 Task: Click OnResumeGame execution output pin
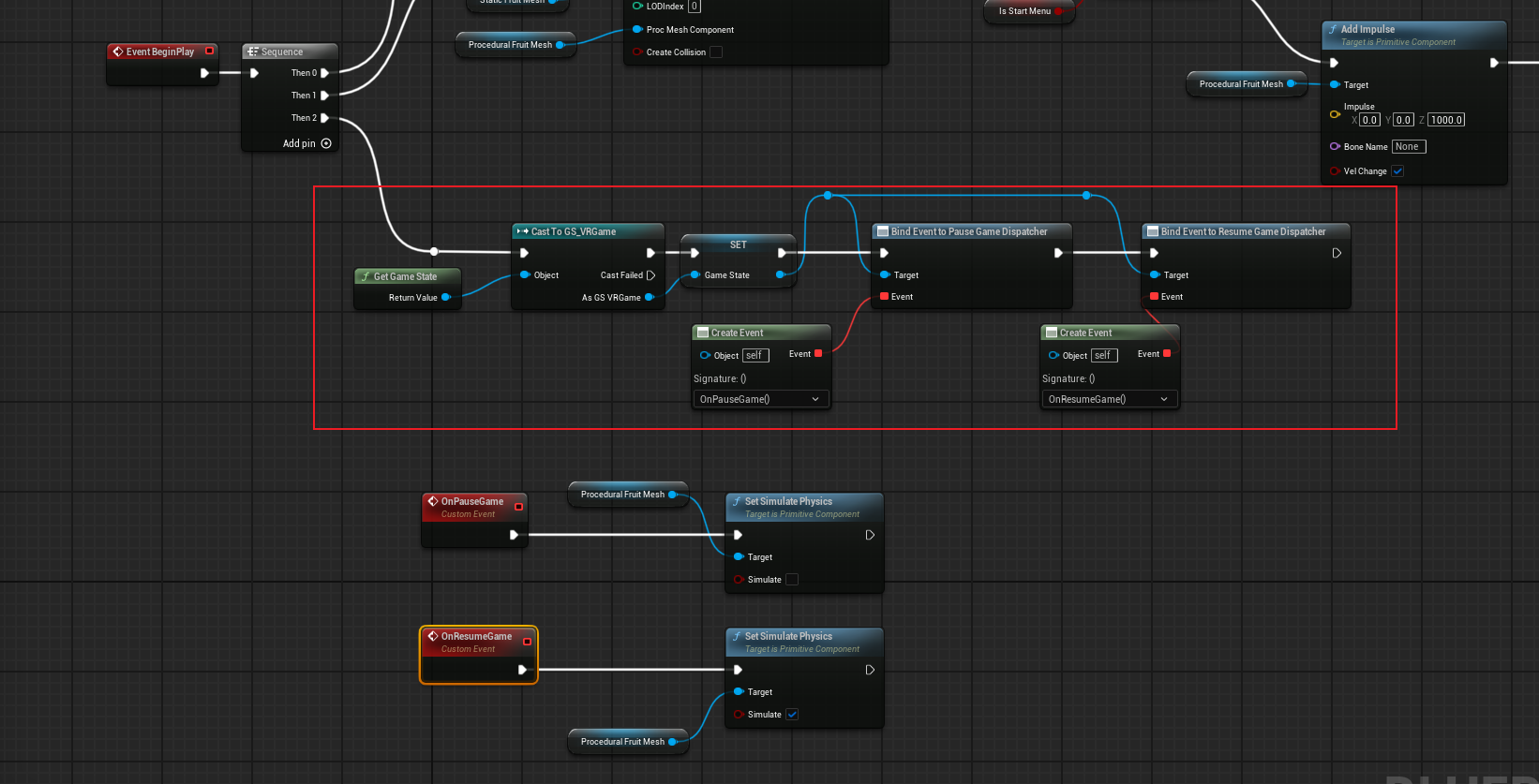pyautogui.click(x=522, y=670)
